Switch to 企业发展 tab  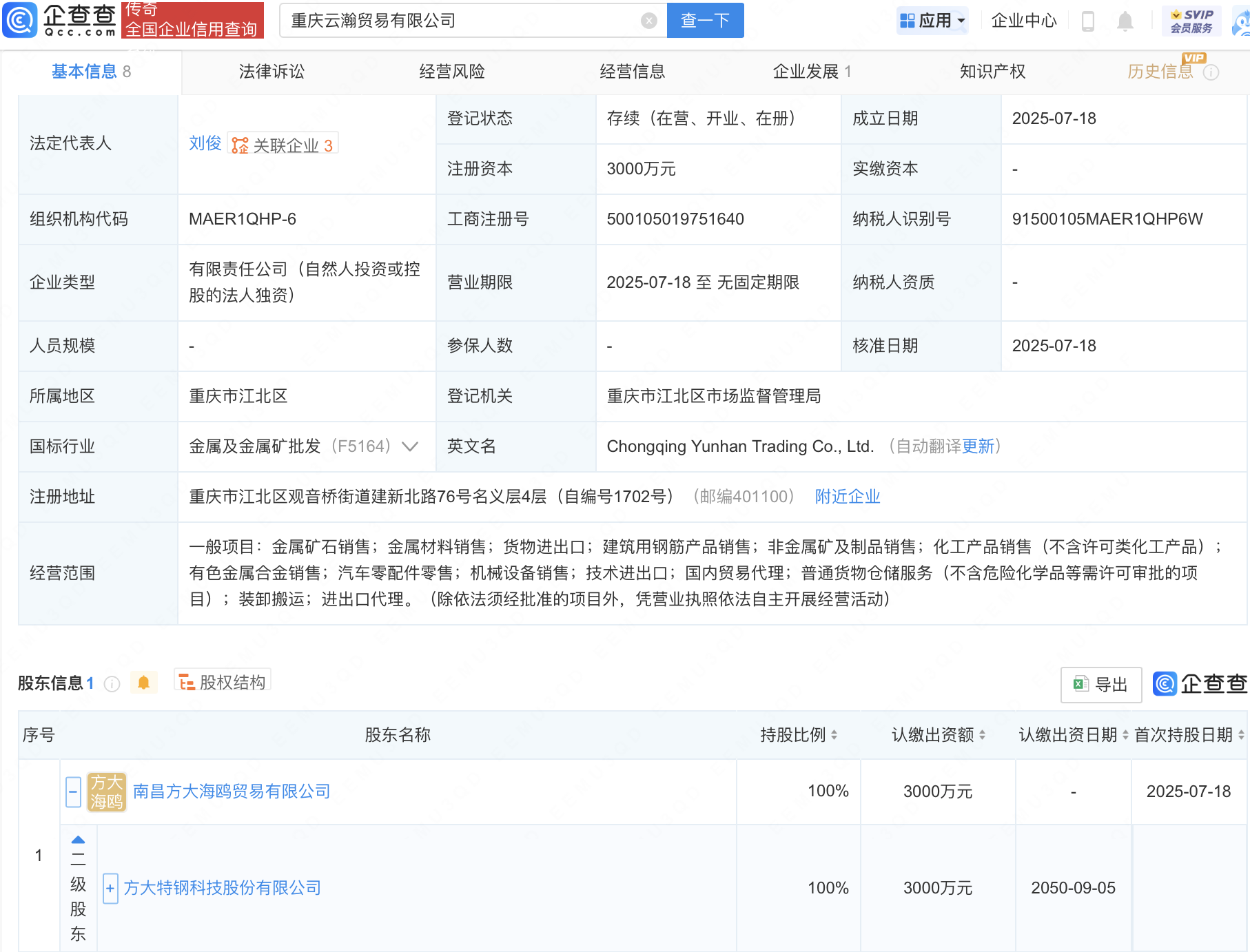[x=812, y=71]
